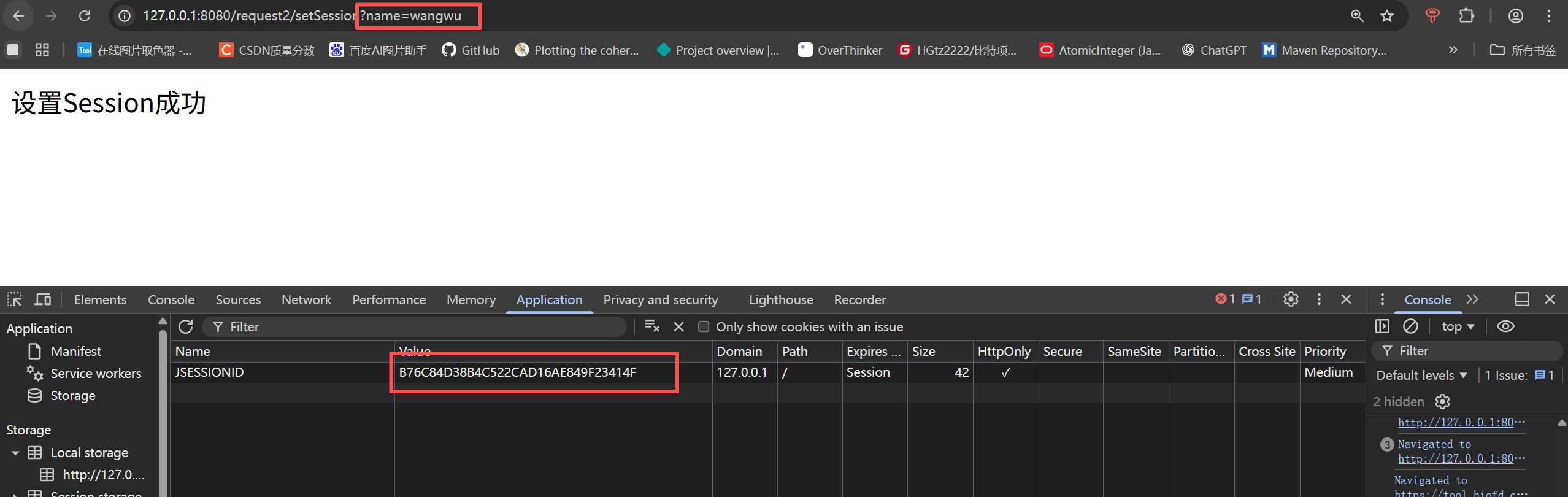Open the issues count badge in toolbar
The height and width of the screenshot is (497, 1568).
pyautogui.click(x=1251, y=299)
